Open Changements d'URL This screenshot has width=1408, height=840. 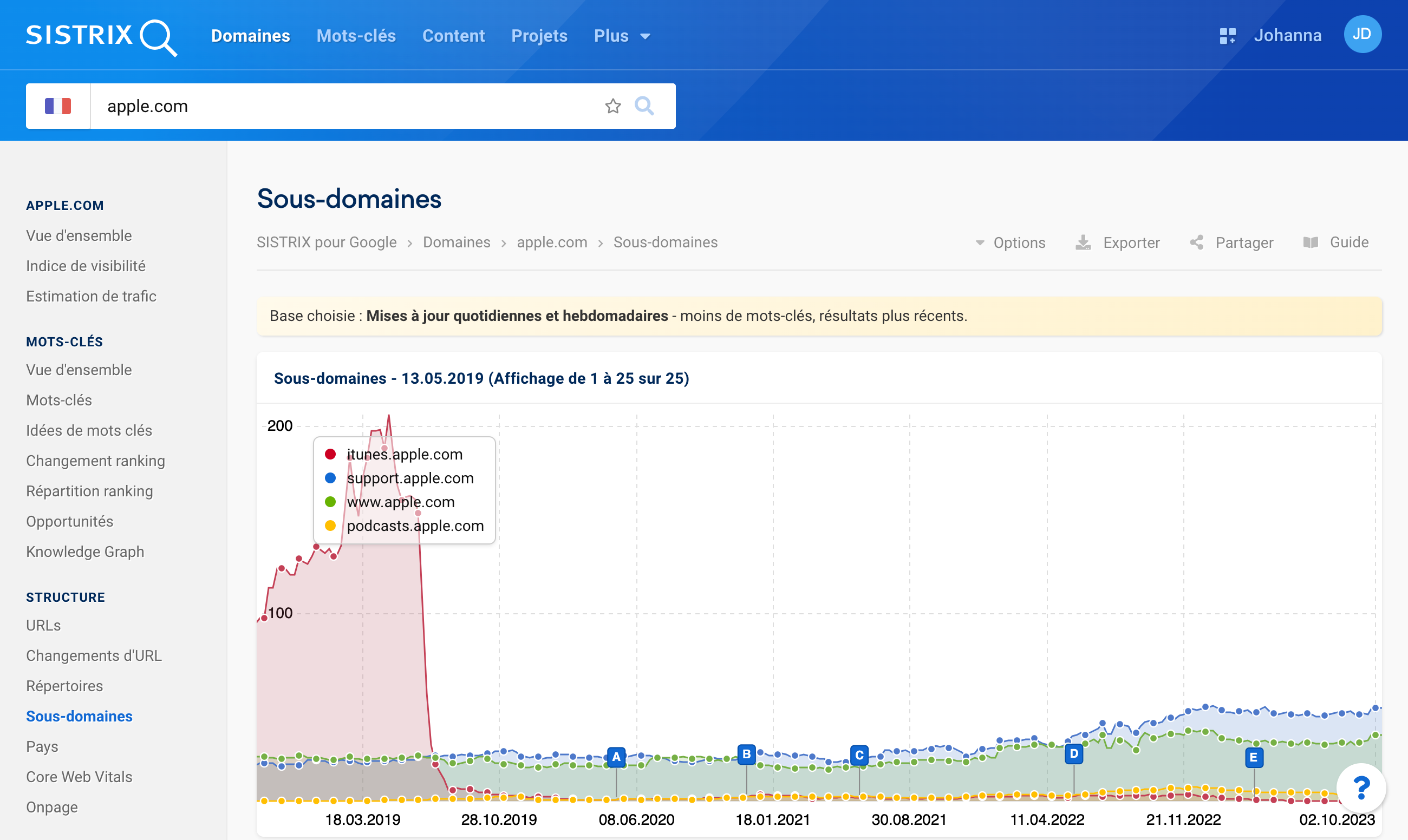tap(94, 655)
